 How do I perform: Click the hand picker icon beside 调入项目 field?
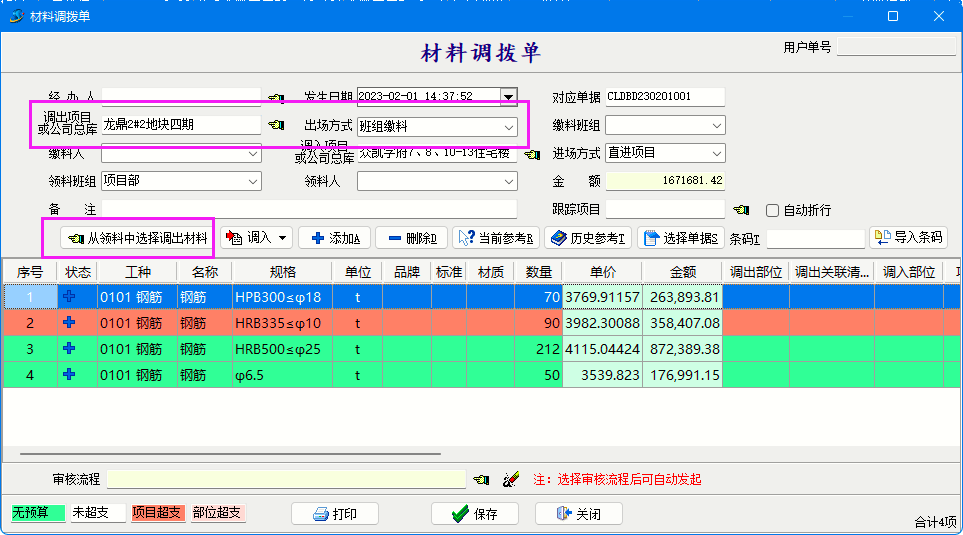(532, 154)
